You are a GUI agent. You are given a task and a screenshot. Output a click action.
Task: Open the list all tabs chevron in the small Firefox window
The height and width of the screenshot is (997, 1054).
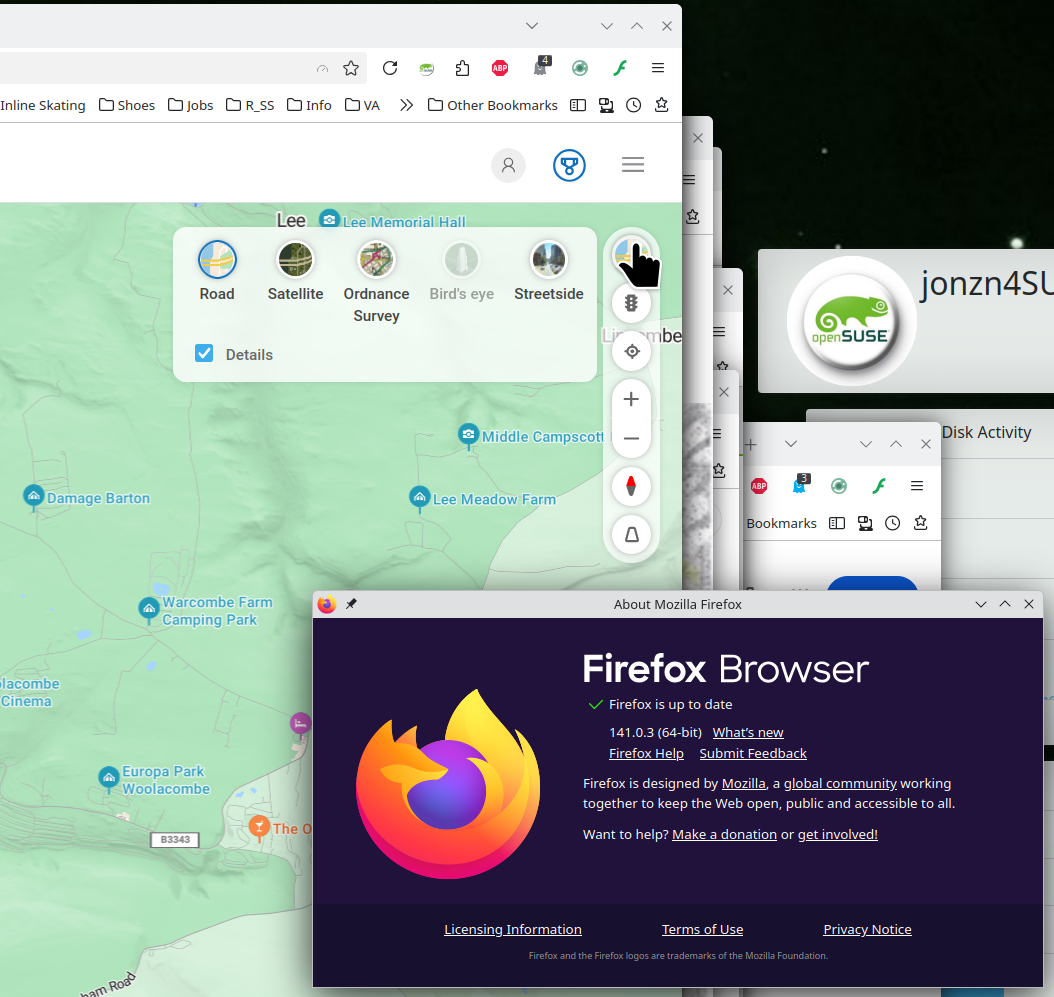791,444
